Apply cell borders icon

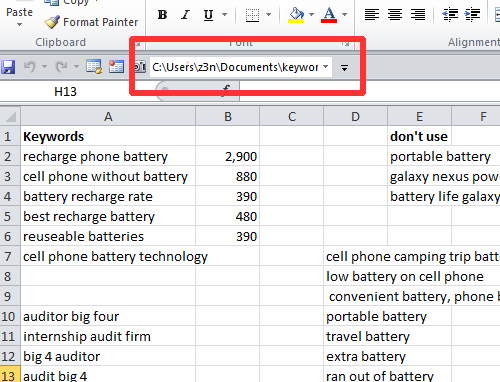pos(252,15)
